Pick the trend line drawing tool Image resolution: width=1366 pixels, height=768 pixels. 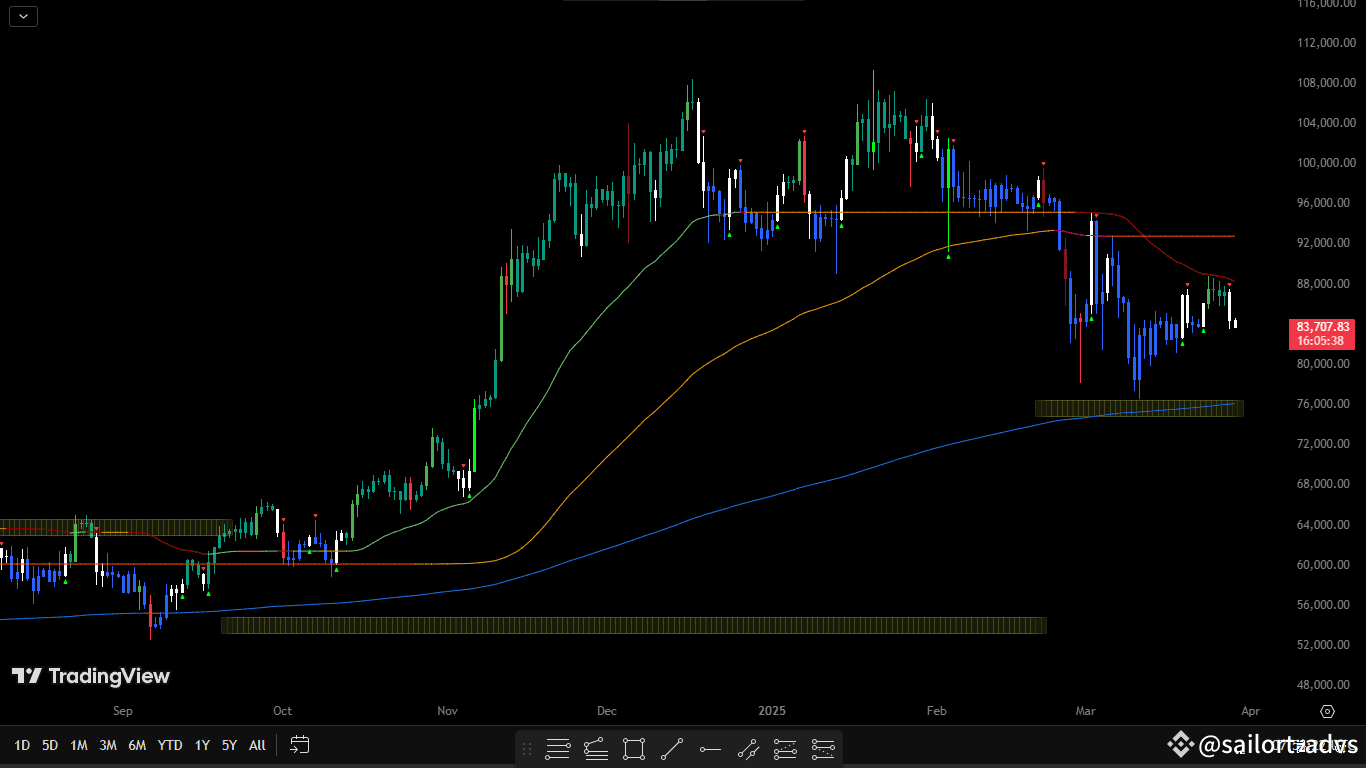click(x=672, y=748)
